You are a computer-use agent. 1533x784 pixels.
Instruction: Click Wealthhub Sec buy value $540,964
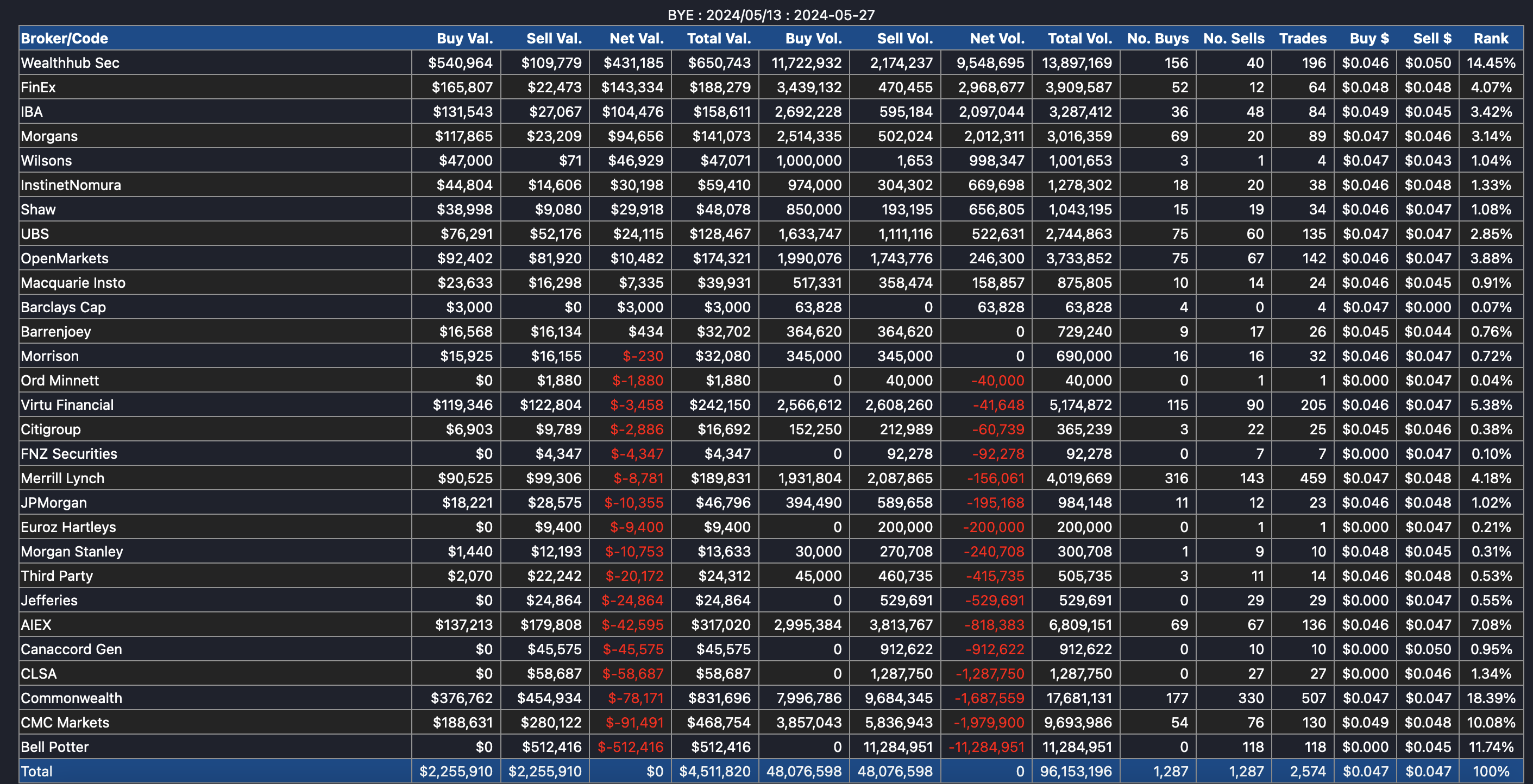point(460,63)
